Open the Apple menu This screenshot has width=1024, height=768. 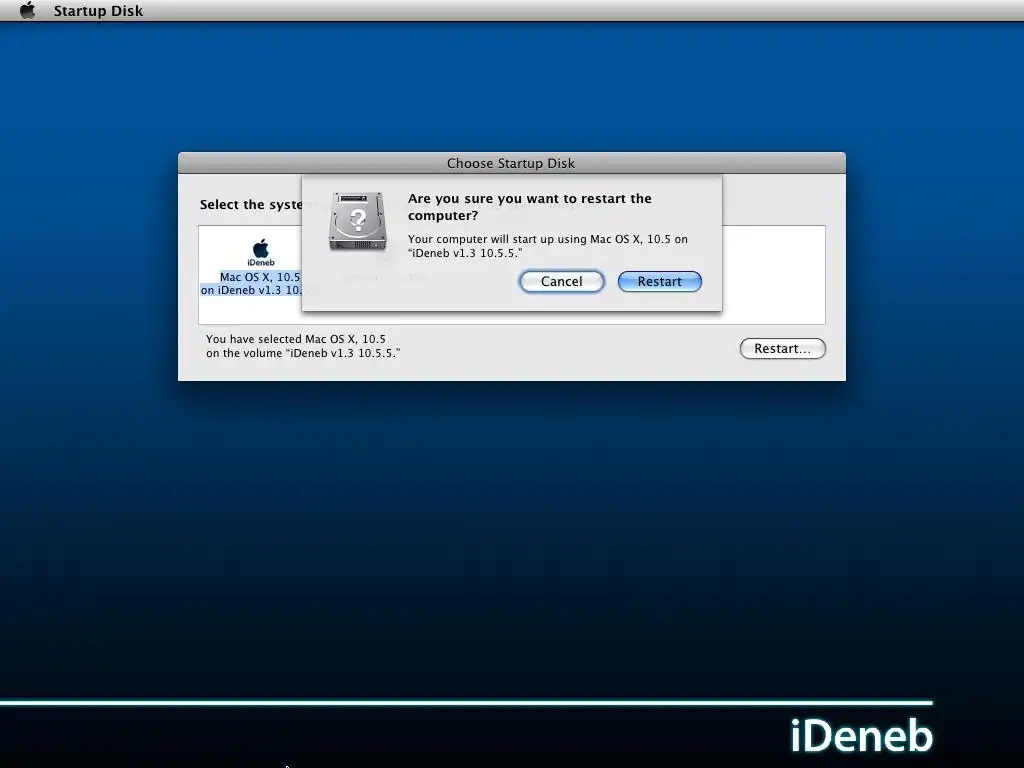coord(27,10)
